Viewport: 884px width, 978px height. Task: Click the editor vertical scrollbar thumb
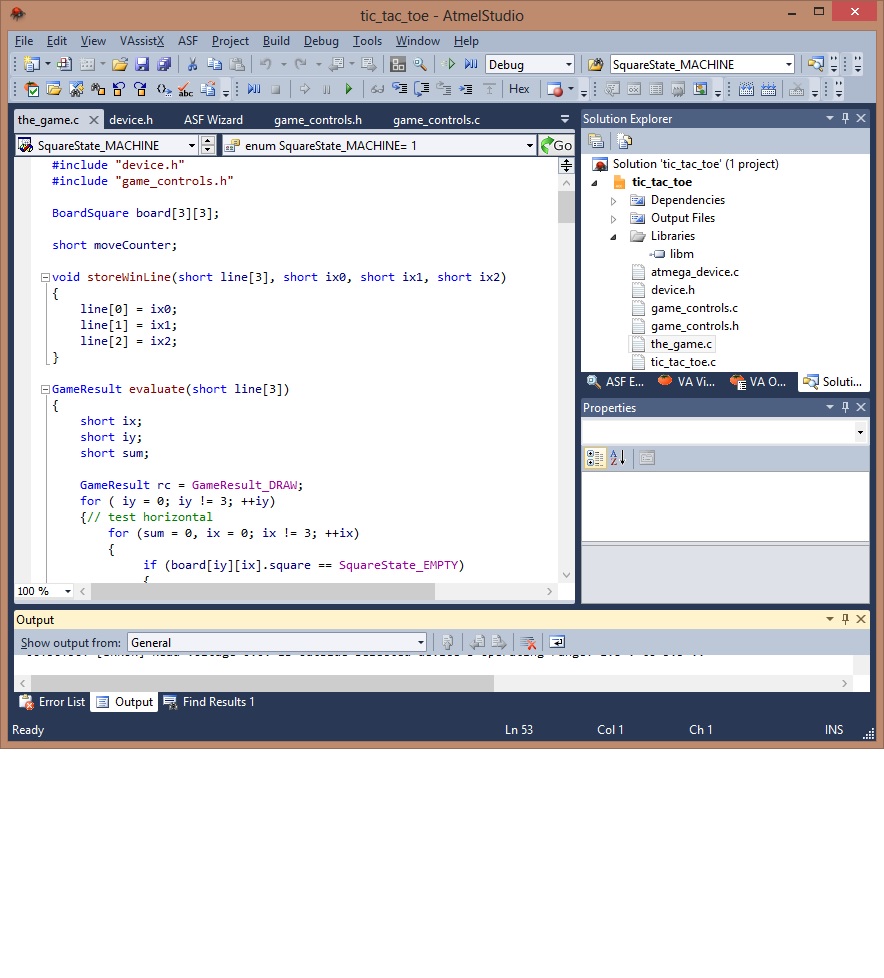click(x=566, y=206)
